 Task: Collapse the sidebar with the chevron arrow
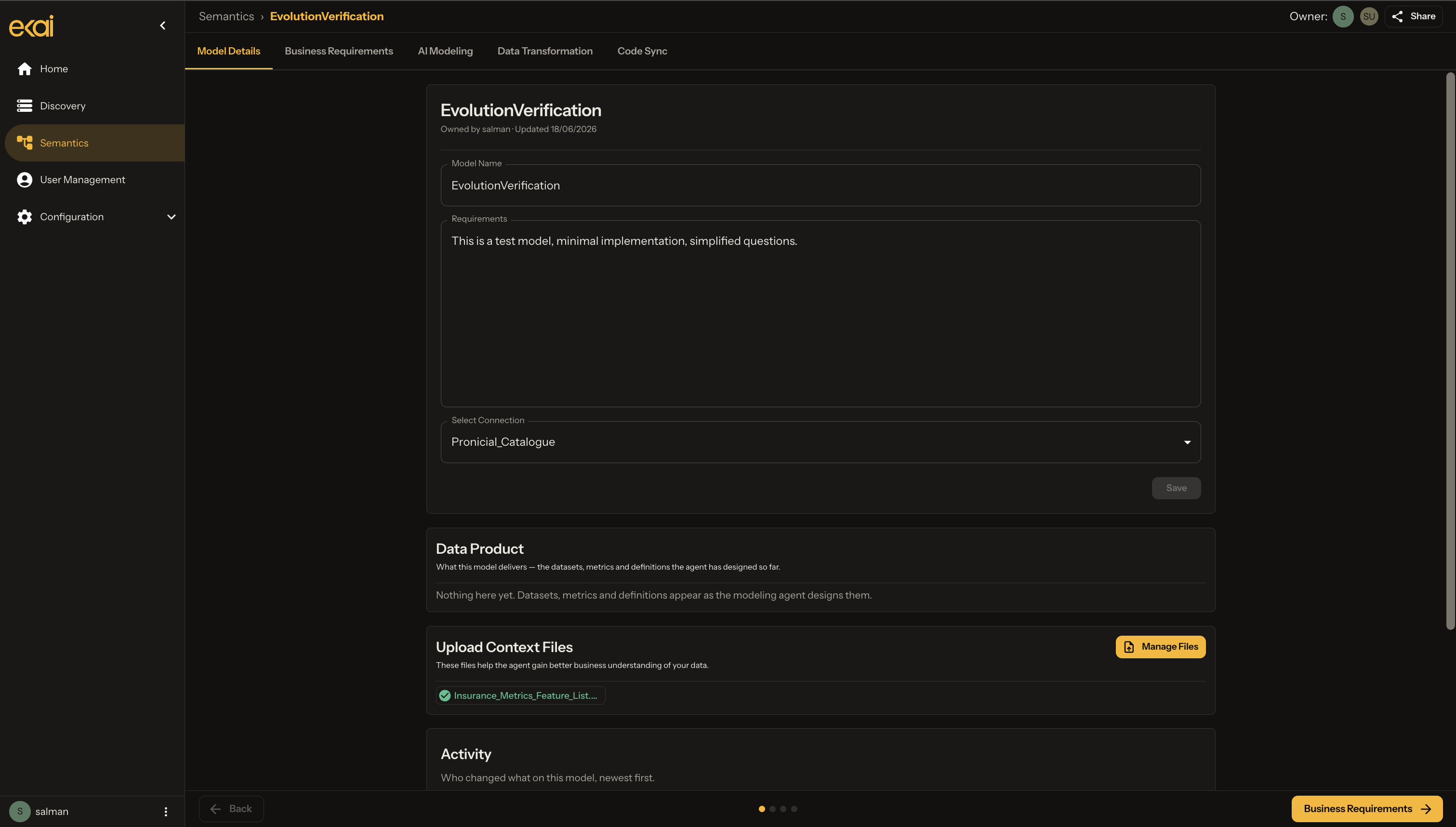point(163,26)
